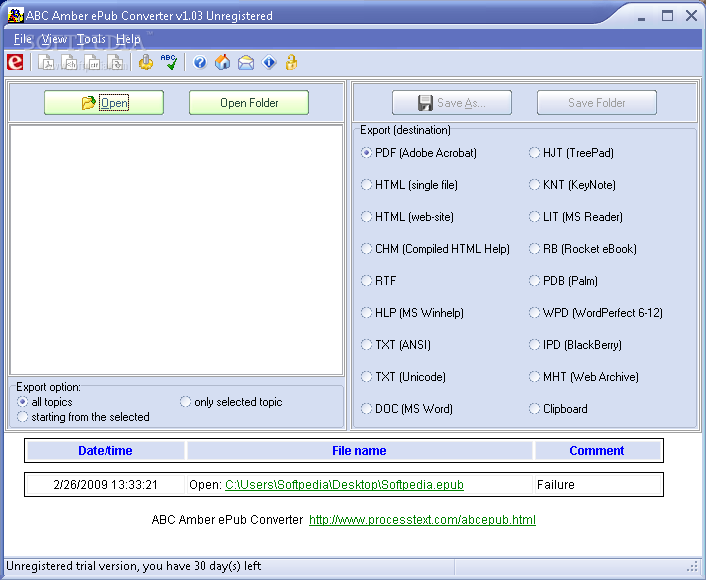706x580 pixels.
Task: Click the yellow padlock register icon
Action: pos(291,62)
